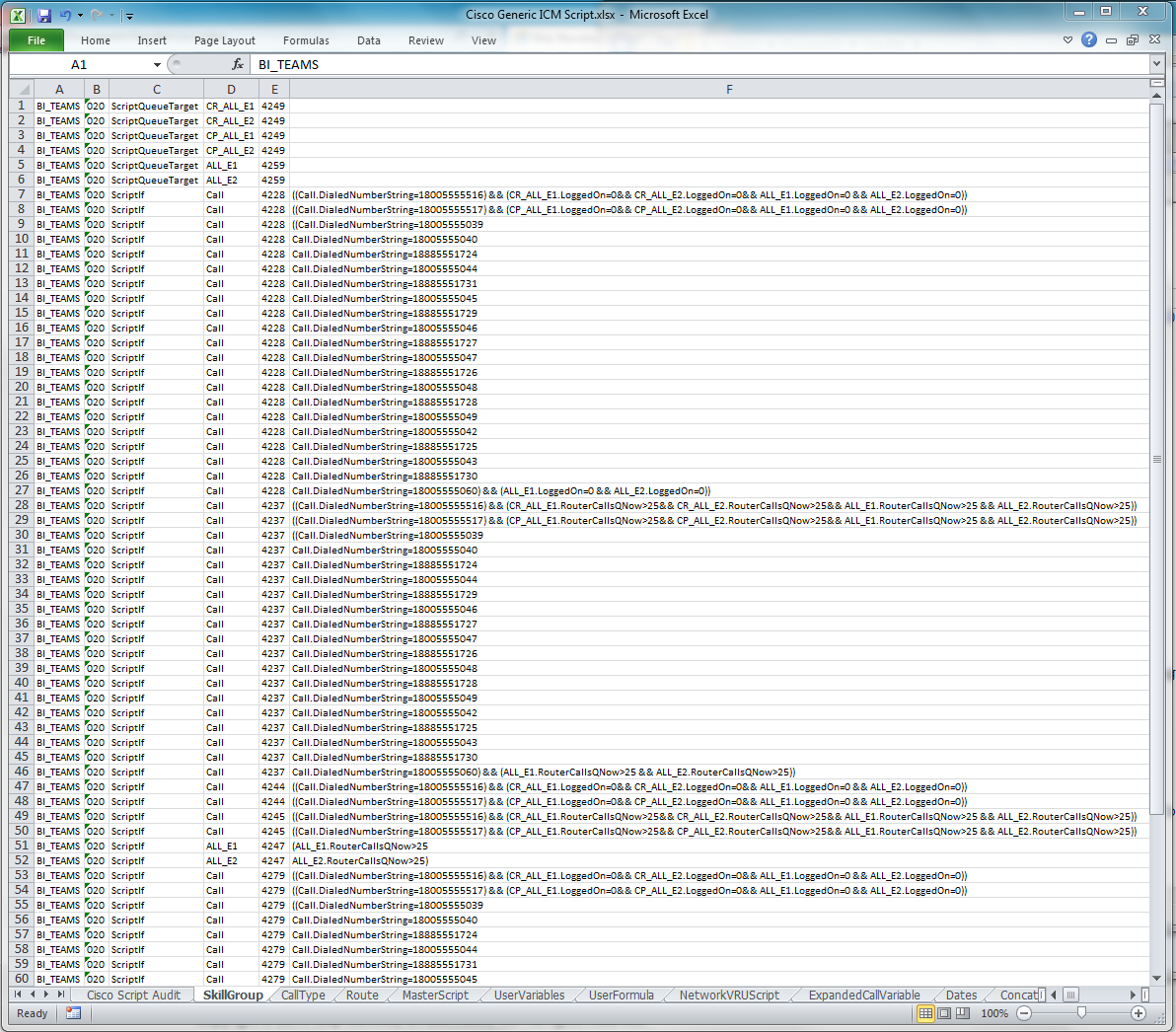
Task: Open the Review ribbon tab
Action: click(x=426, y=40)
